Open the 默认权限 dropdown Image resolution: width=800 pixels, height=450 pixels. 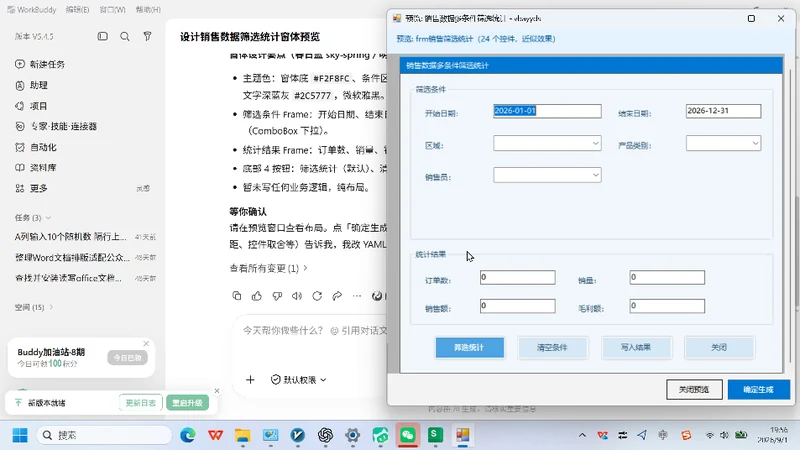[x=298, y=380]
